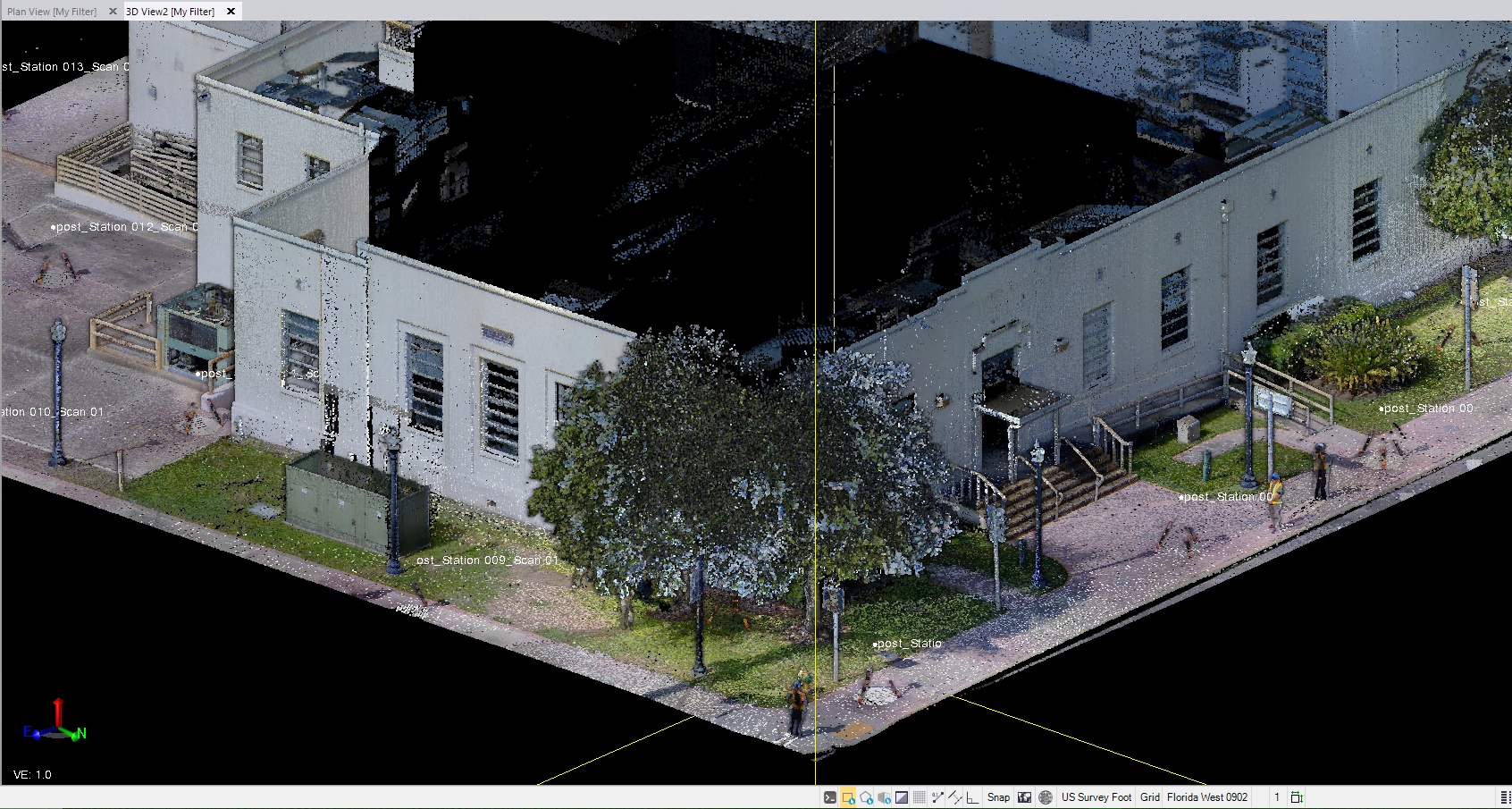
Task: Select the 3D View2 tab
Action: click(171, 12)
